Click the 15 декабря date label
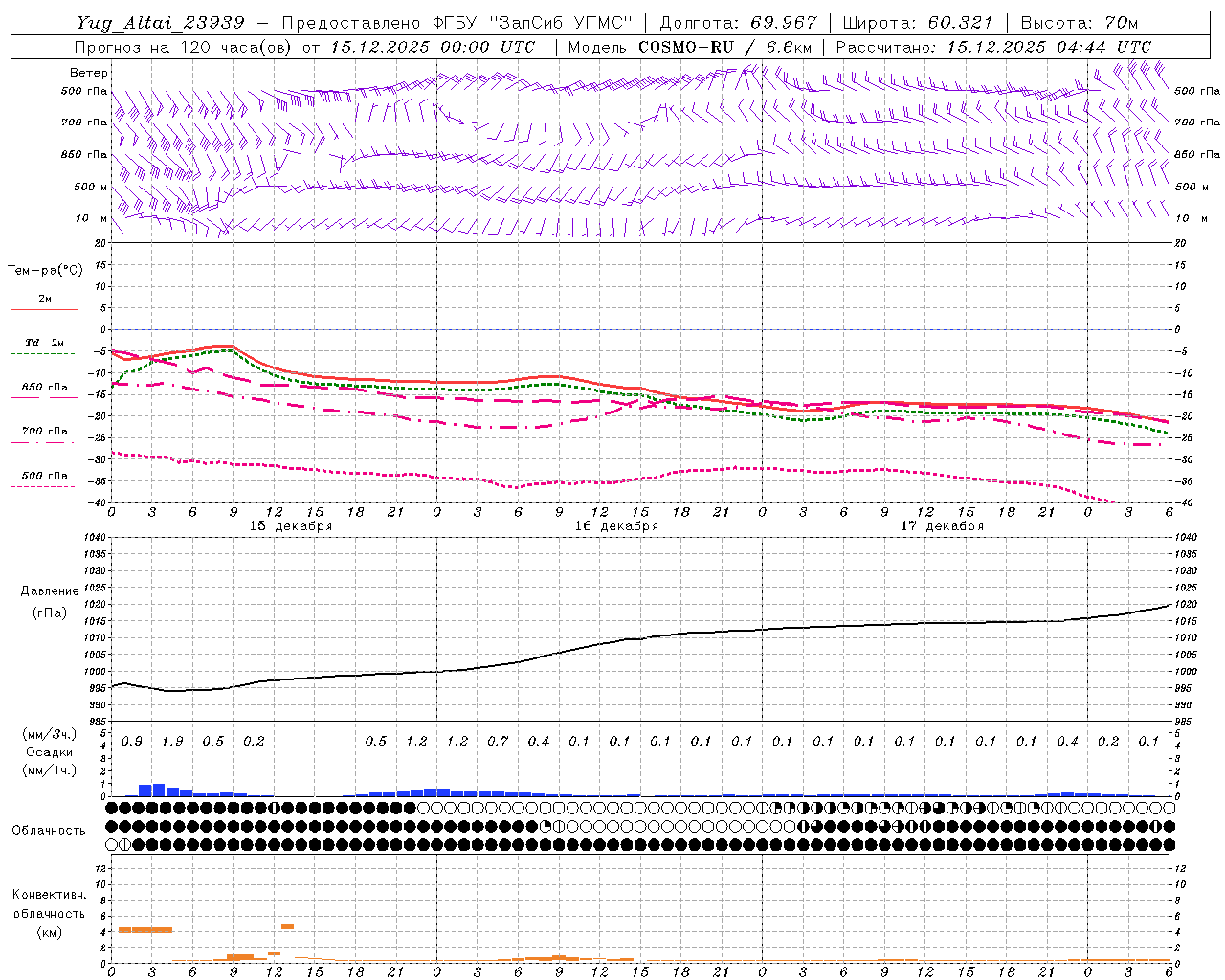The height and width of the screenshot is (980, 1225). 291,526
